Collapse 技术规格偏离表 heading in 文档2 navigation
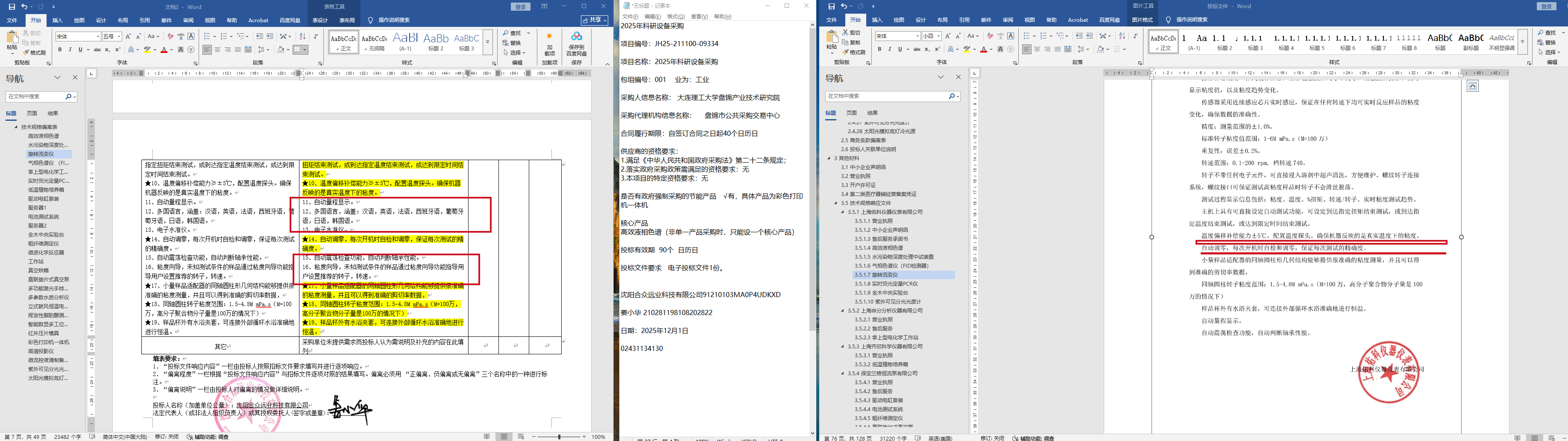 click(16, 127)
